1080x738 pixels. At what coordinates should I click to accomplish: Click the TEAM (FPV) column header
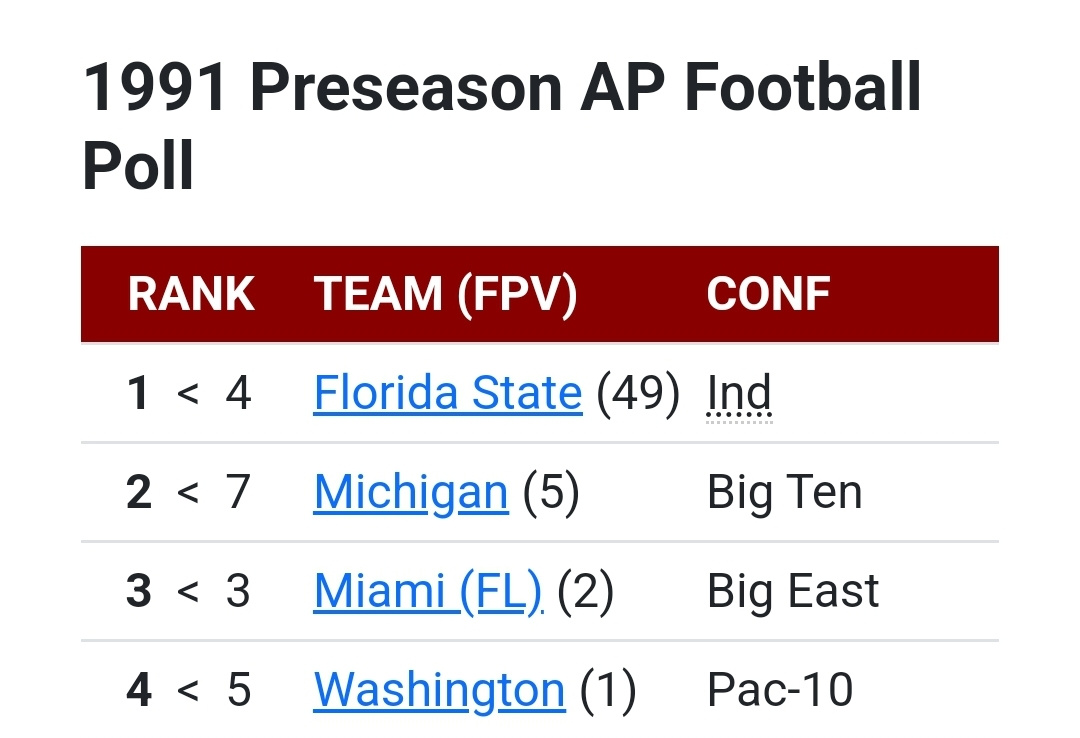(445, 294)
